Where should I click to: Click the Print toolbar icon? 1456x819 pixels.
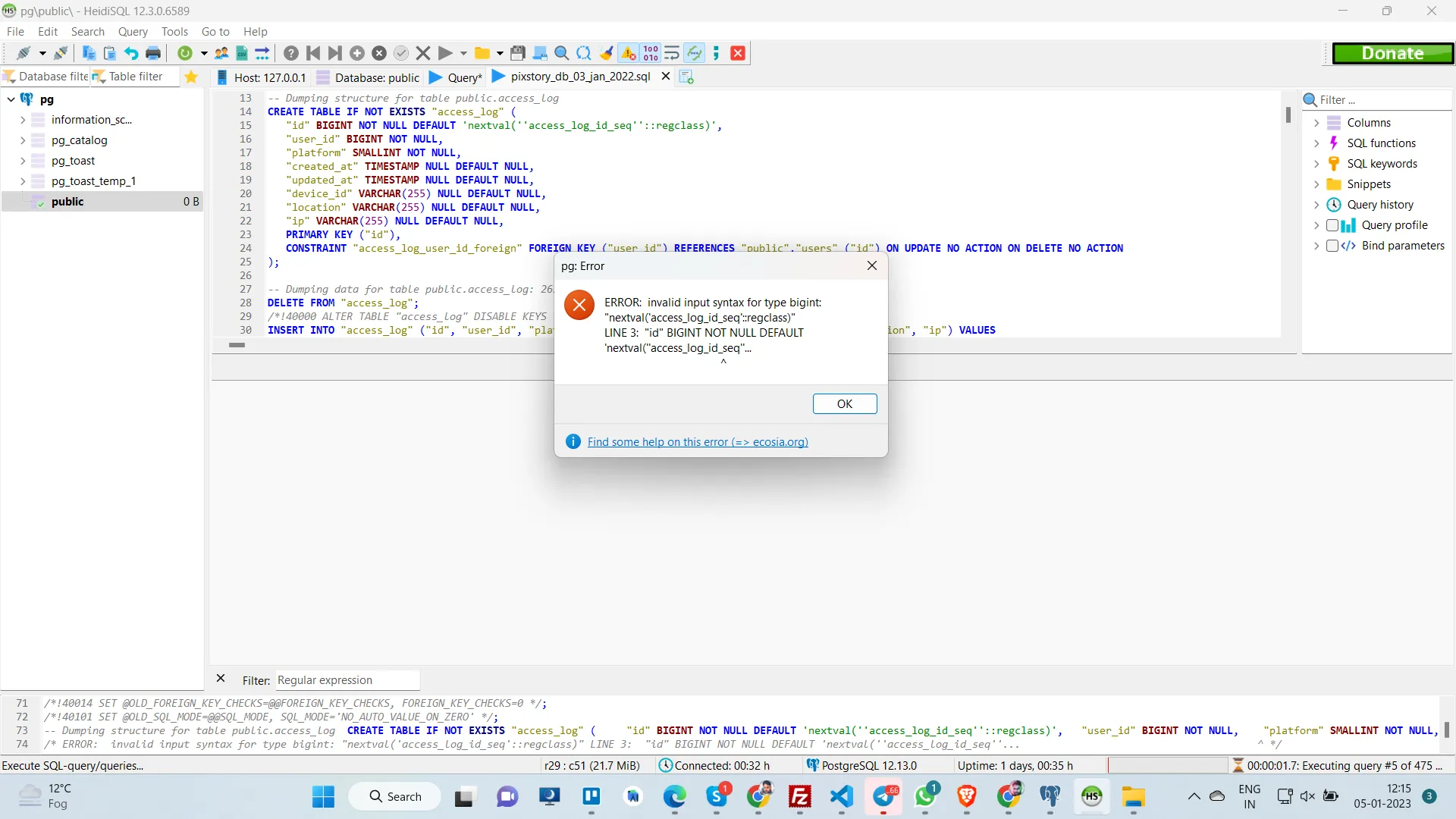click(x=153, y=53)
